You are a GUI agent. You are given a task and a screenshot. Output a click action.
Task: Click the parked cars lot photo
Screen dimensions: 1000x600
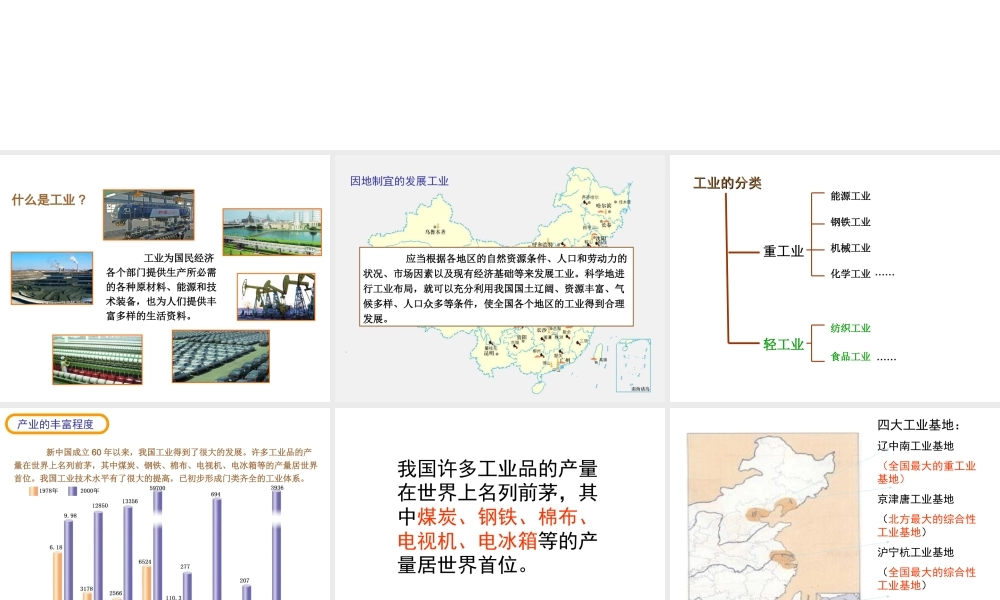pyautogui.click(x=221, y=356)
